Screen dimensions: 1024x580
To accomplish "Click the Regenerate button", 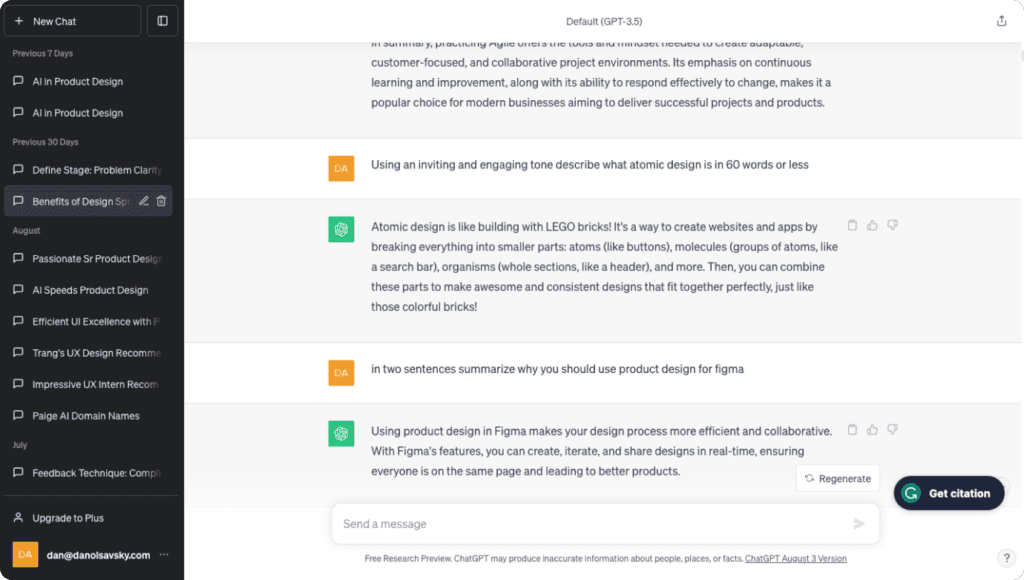I will [x=838, y=478].
